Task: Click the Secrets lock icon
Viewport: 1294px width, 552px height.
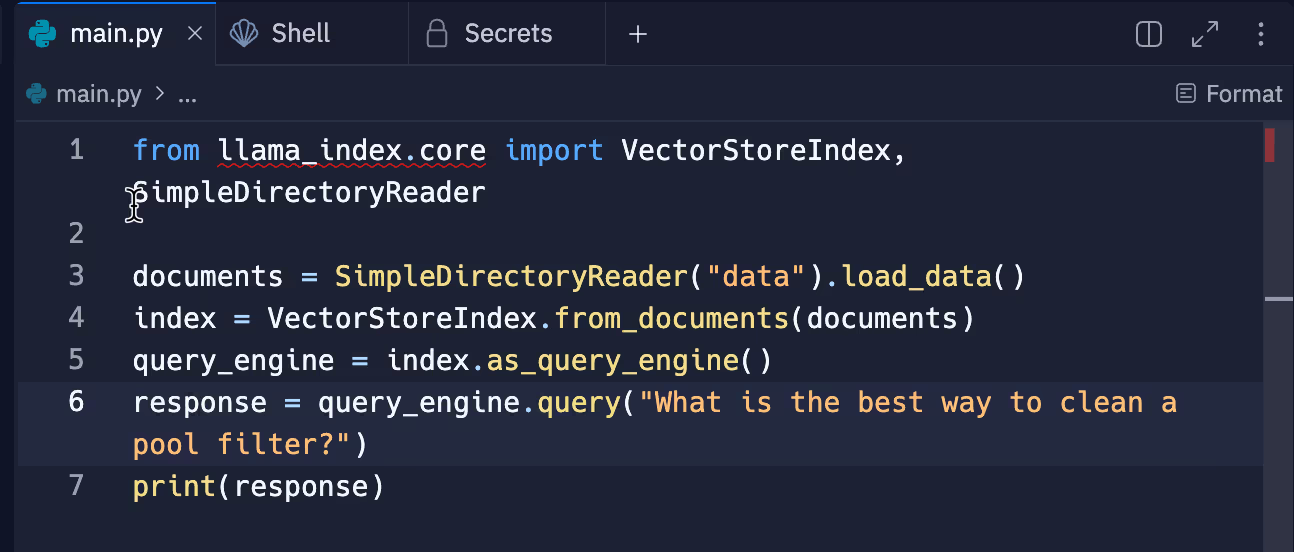Action: click(x=437, y=34)
